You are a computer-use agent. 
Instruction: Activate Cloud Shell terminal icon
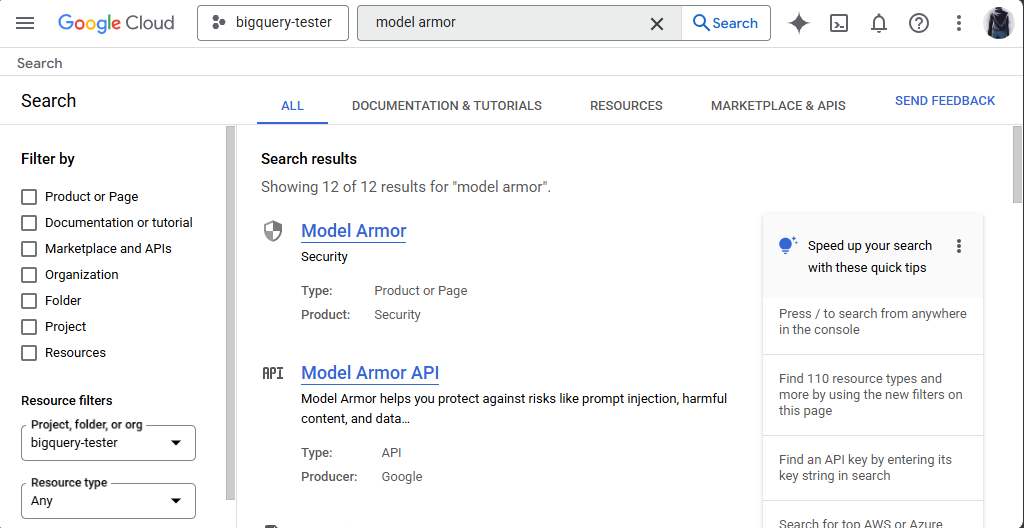[839, 24]
